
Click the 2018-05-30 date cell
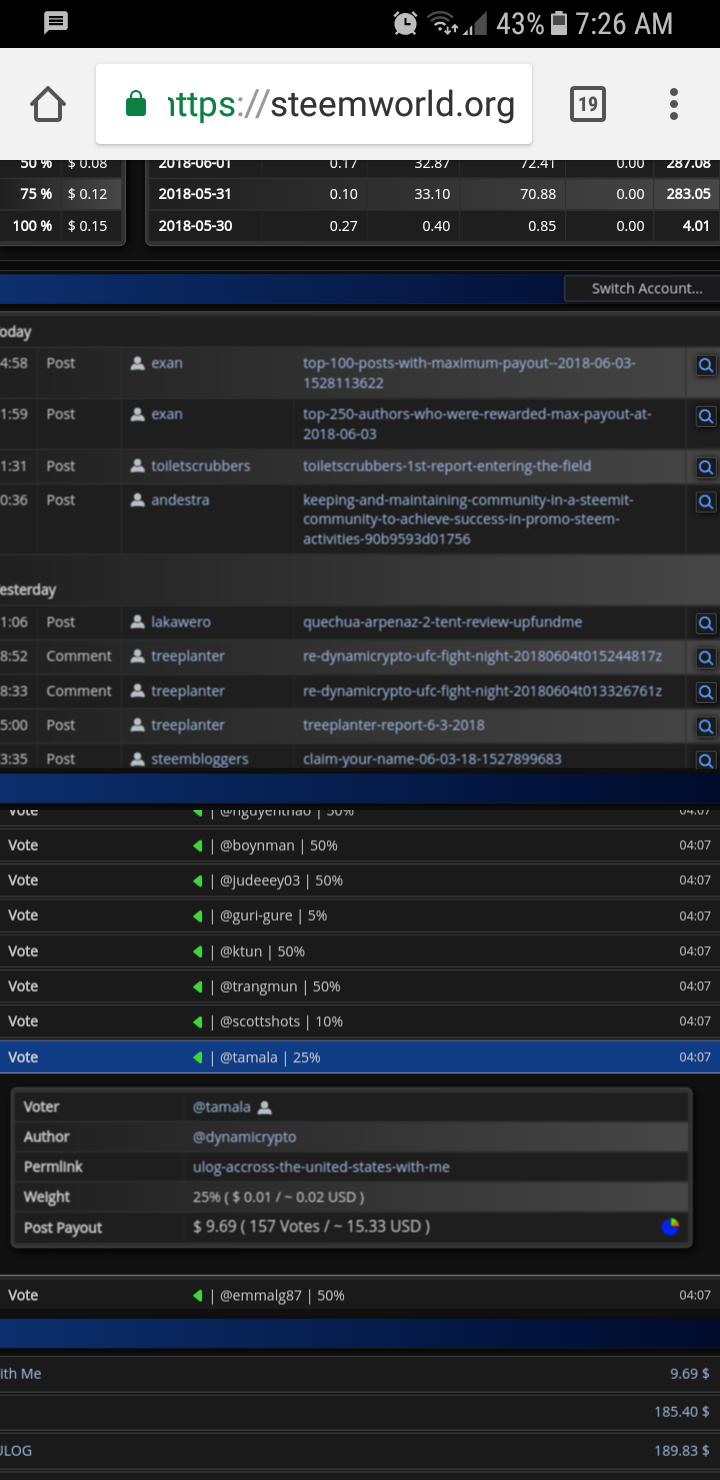[x=195, y=226]
